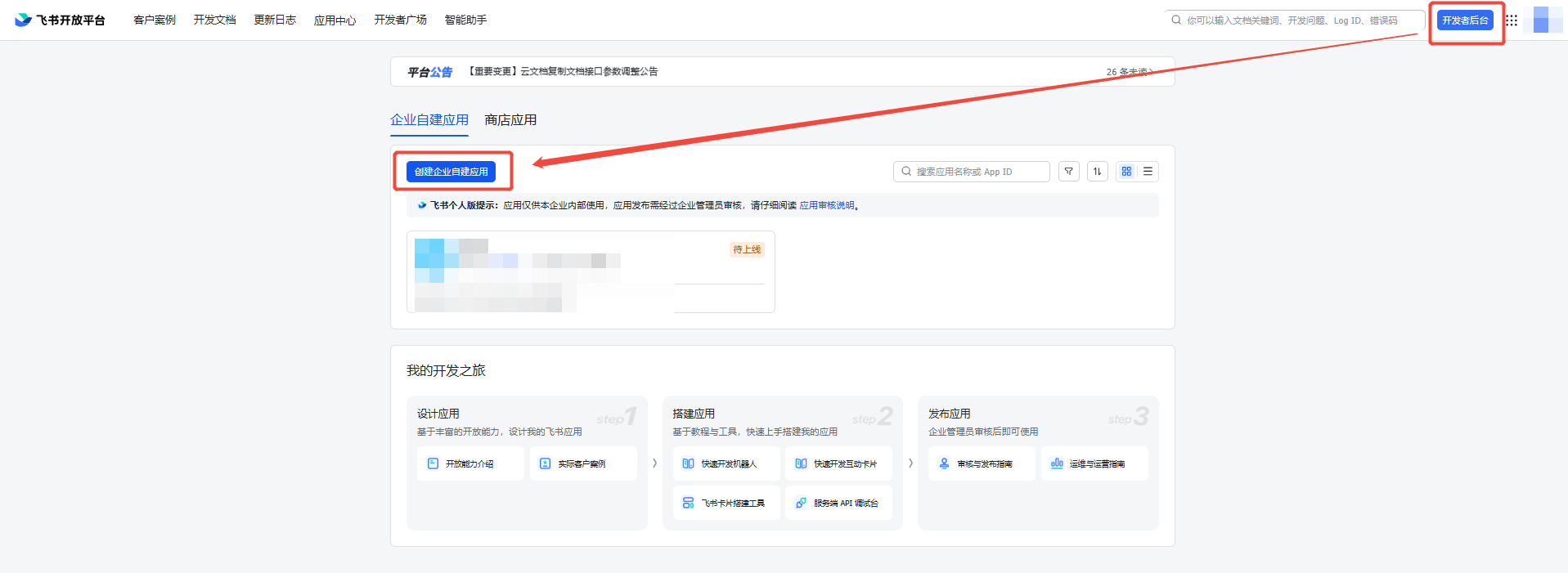Screen dimensions: 1568x573
Task: Click the magnifier icon in top search bar
Action: pos(1176,20)
